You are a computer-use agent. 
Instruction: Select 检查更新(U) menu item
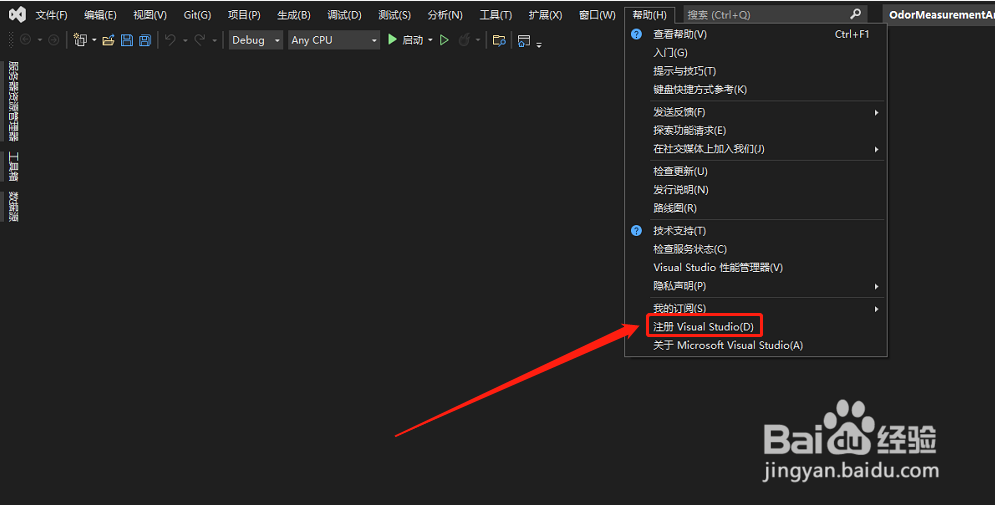[756, 171]
